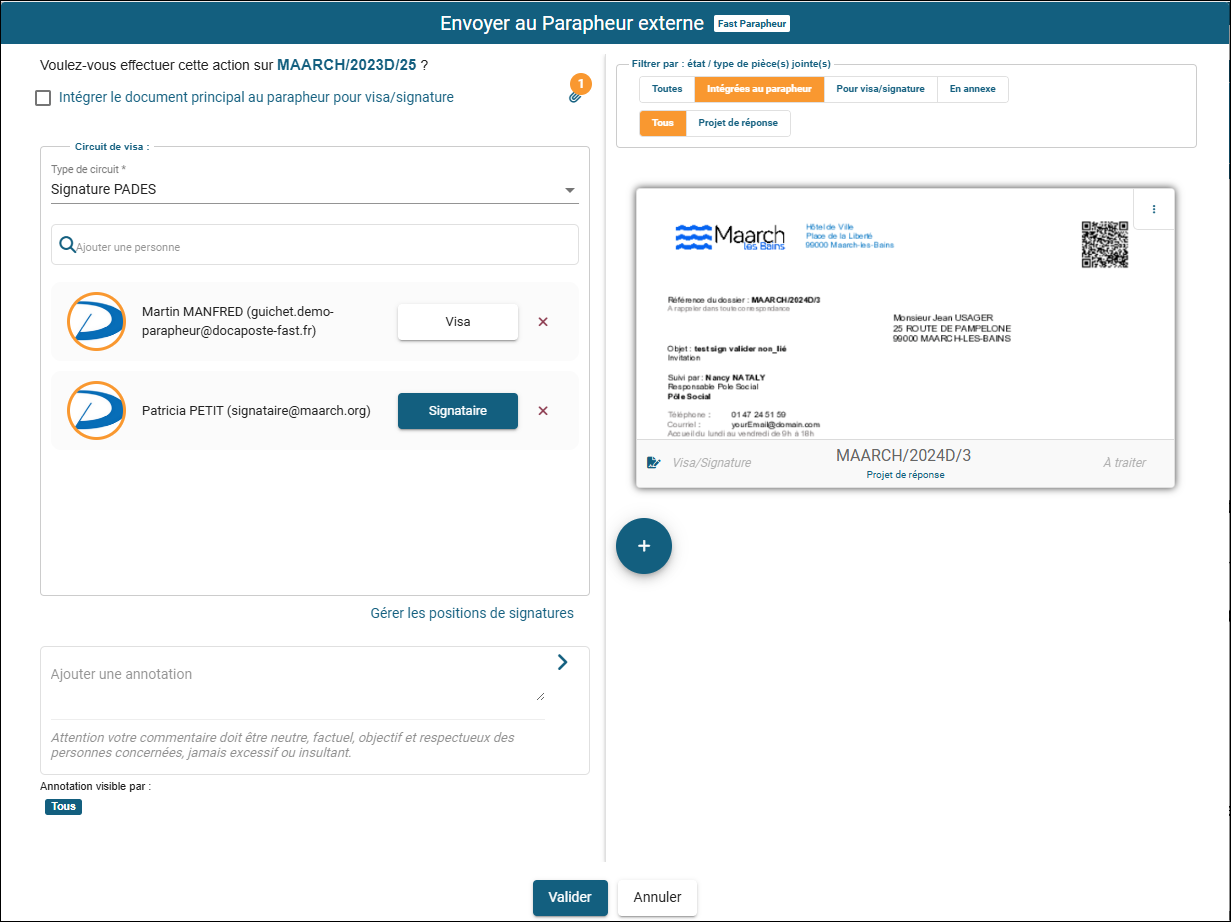Viewport: 1231px width, 922px height.
Task: Click the Valider button
Action: (x=570, y=897)
